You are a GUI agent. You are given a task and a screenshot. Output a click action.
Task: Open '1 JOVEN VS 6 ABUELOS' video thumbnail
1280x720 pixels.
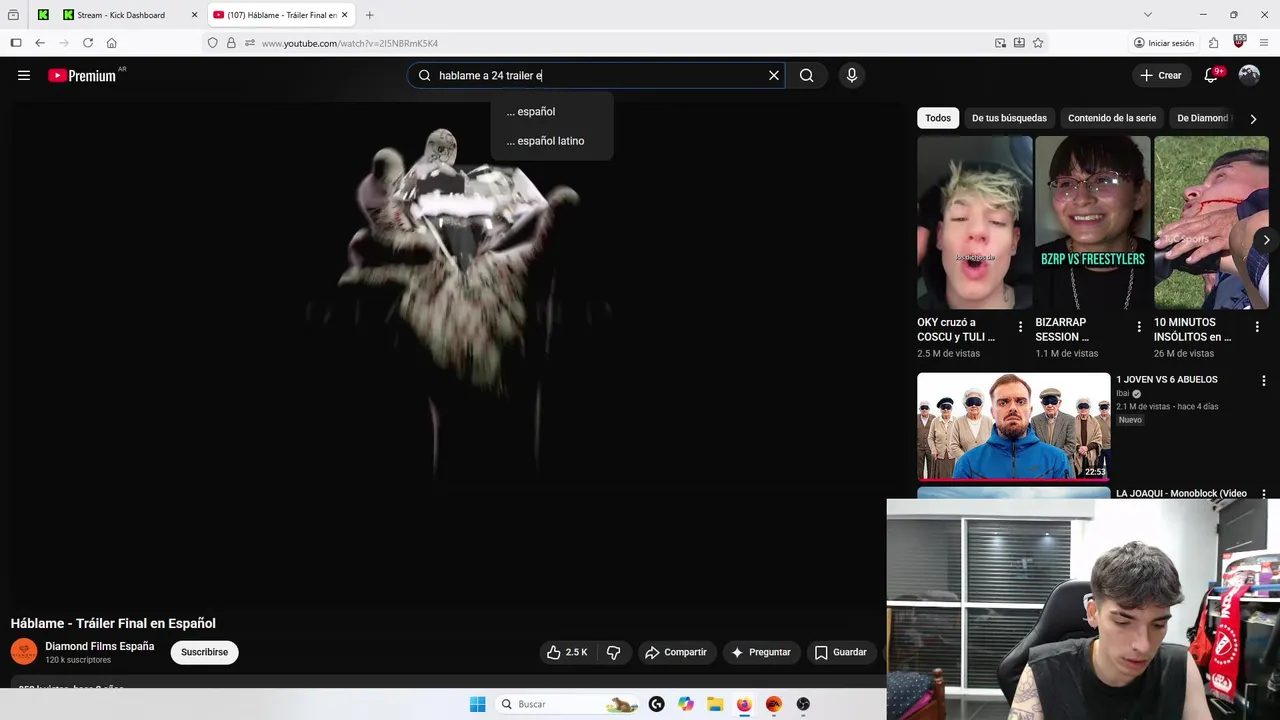[x=1013, y=427]
